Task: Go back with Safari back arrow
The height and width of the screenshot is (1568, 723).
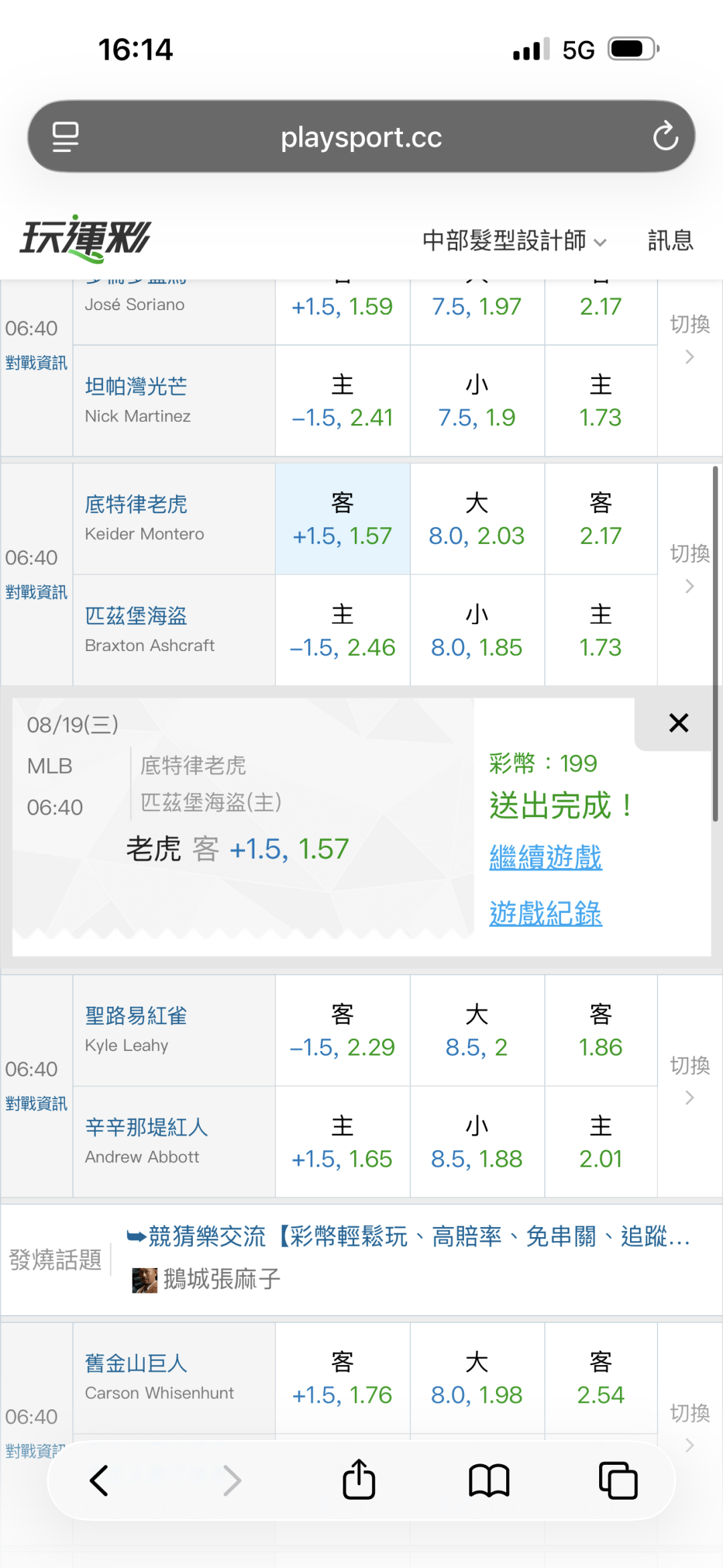Action: pos(99,1480)
